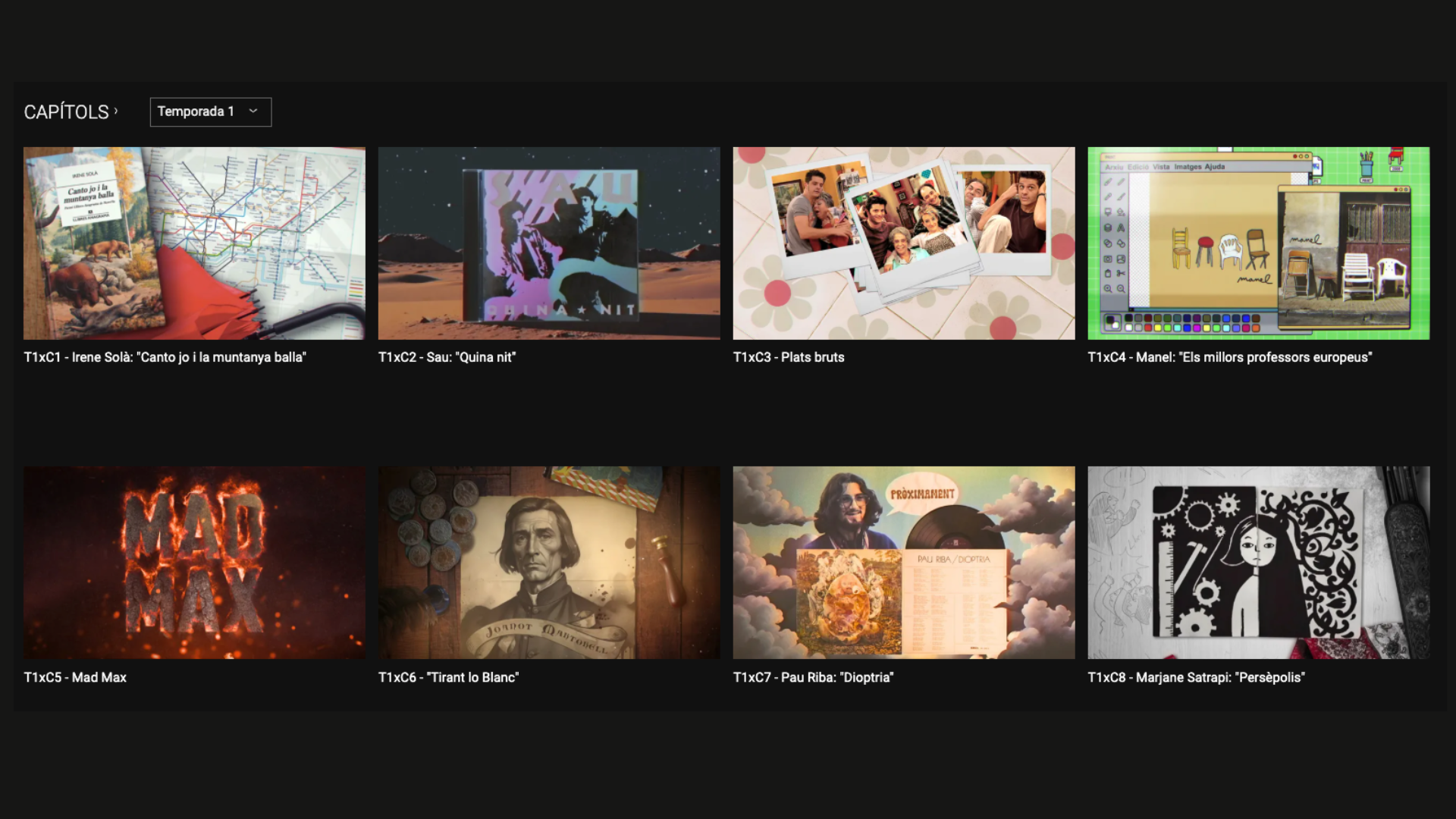The image size is (1456, 819).
Task: Open the Persèpolis episode thumbnail
Action: (1259, 563)
